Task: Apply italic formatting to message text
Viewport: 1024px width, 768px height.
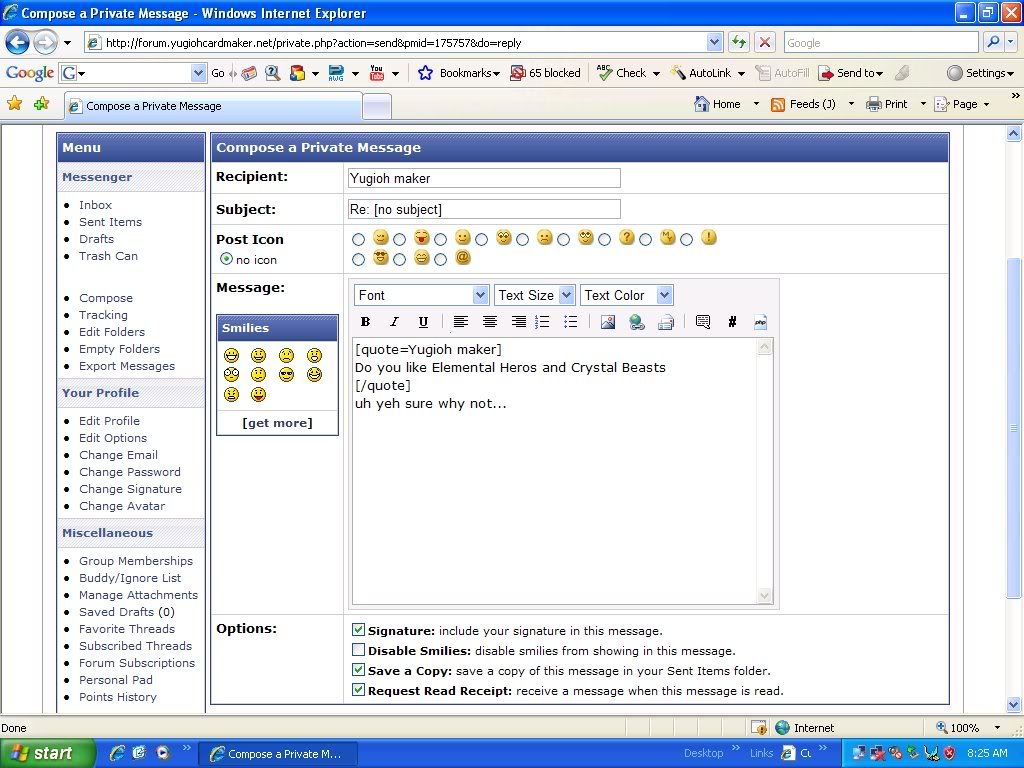Action: (x=394, y=322)
